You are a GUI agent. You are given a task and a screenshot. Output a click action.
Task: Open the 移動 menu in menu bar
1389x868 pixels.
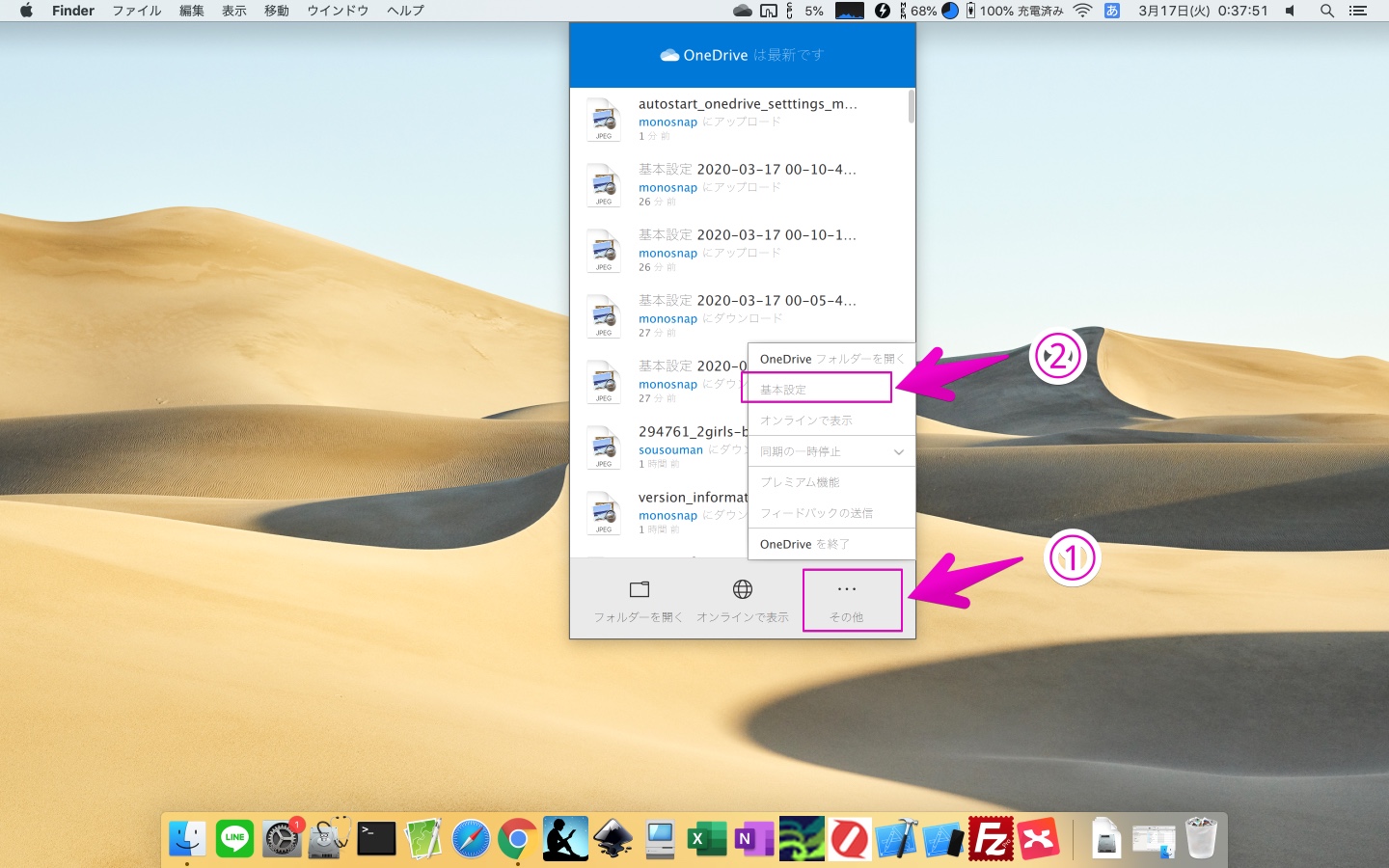tap(277, 11)
